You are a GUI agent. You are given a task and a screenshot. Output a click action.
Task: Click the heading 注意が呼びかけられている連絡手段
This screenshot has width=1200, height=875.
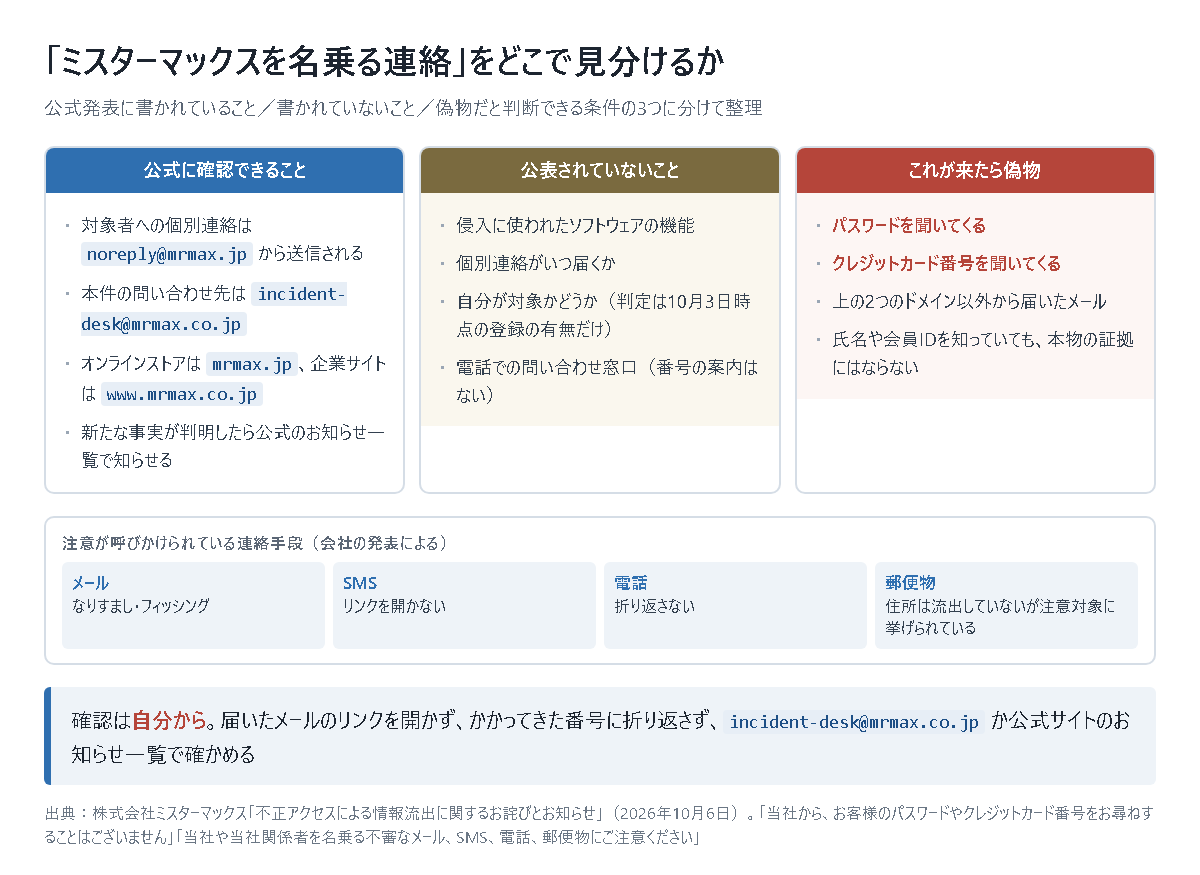click(255, 544)
